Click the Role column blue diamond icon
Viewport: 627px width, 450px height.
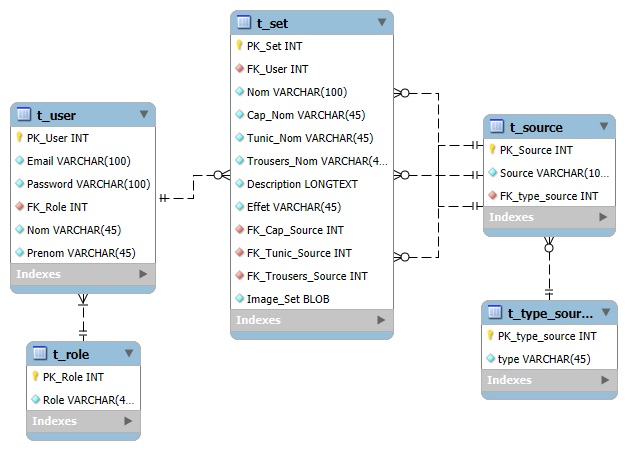[36, 399]
